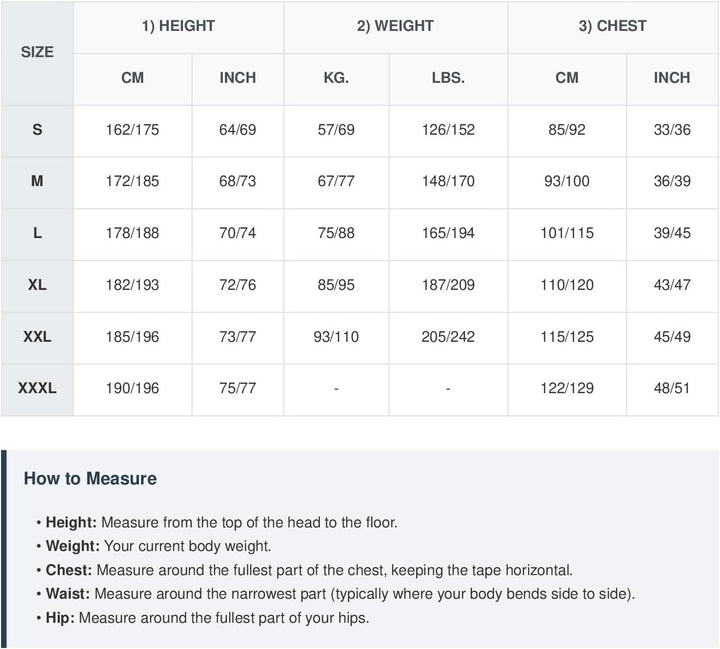Click the 39/45 chest inch cell
This screenshot has width=720, height=649.
click(x=672, y=233)
